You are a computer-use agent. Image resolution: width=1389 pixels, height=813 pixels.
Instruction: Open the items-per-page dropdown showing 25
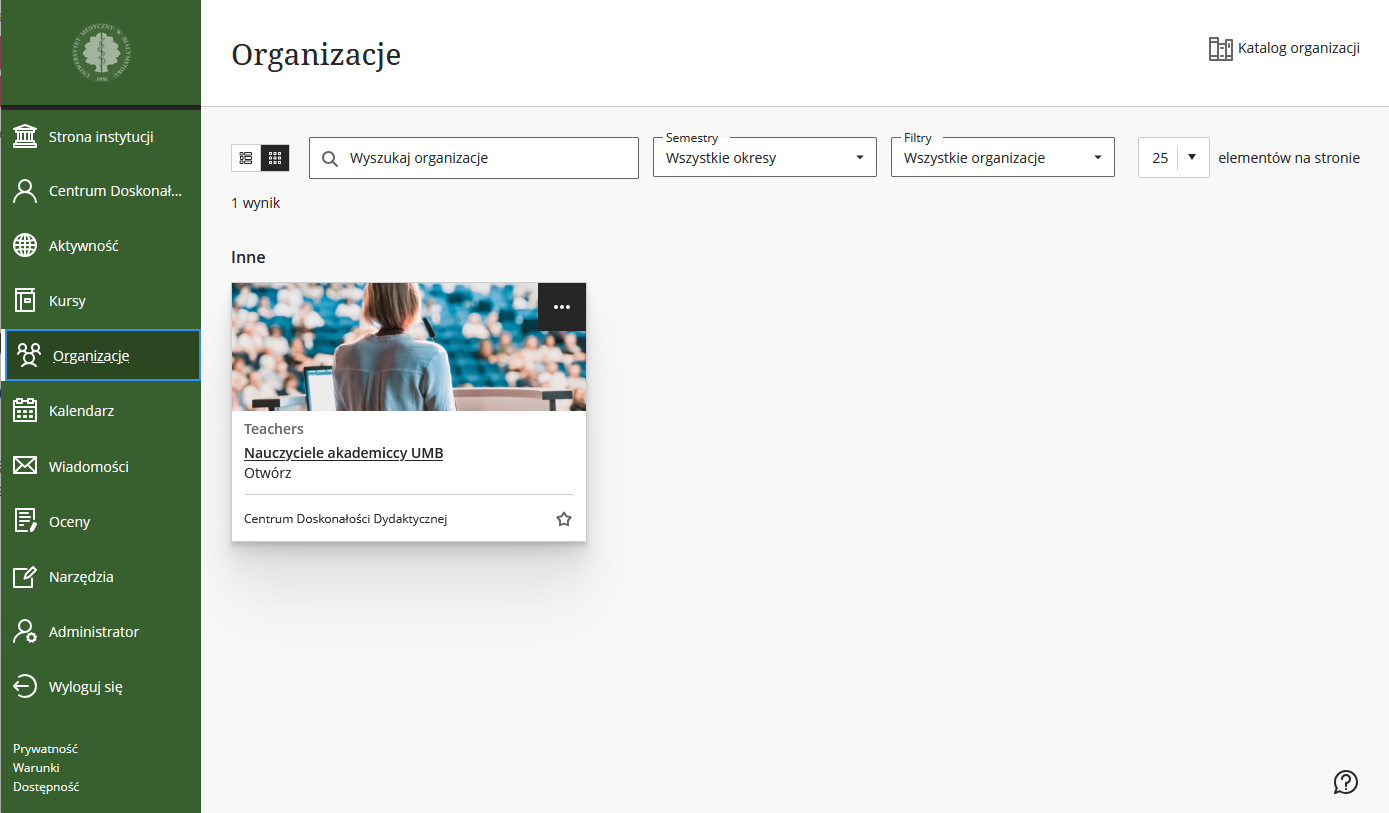tap(1173, 158)
